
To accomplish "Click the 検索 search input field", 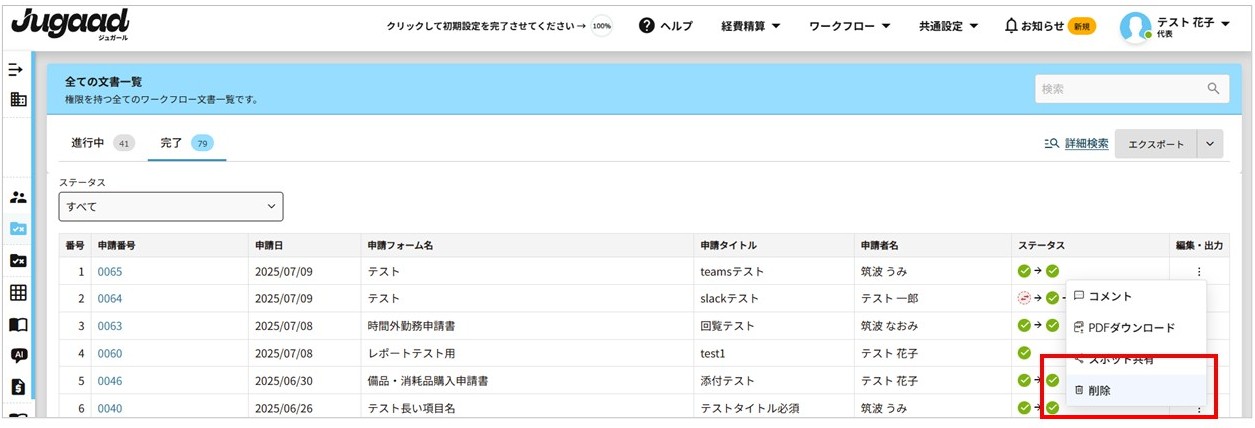I will (1120, 89).
